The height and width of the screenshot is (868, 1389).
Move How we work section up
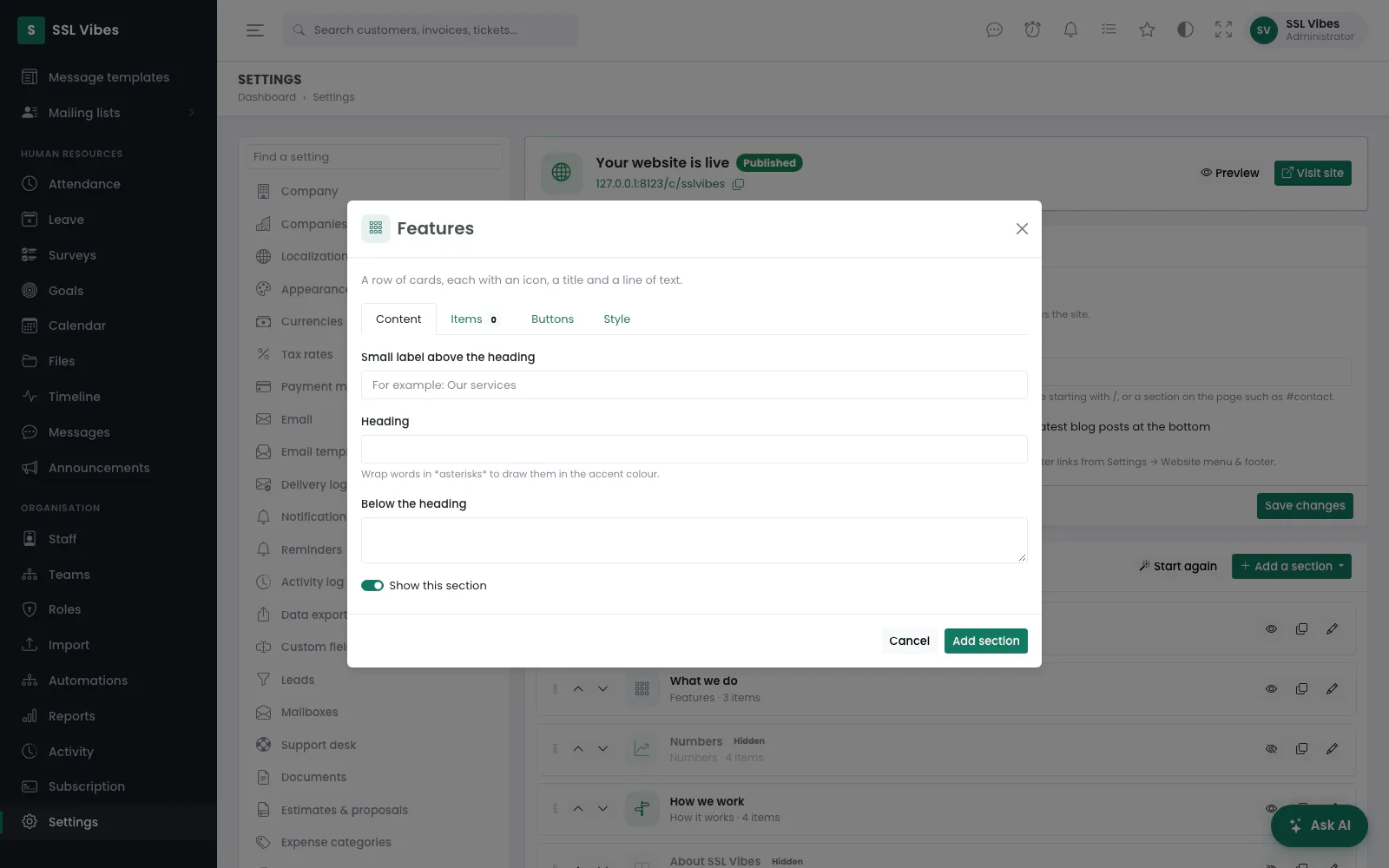[x=578, y=809]
